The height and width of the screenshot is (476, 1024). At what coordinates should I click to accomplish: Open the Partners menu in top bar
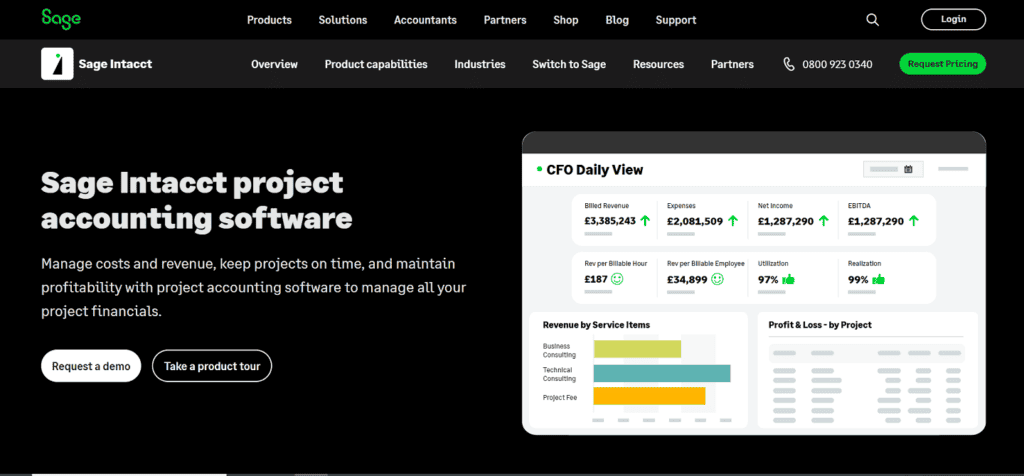505,20
